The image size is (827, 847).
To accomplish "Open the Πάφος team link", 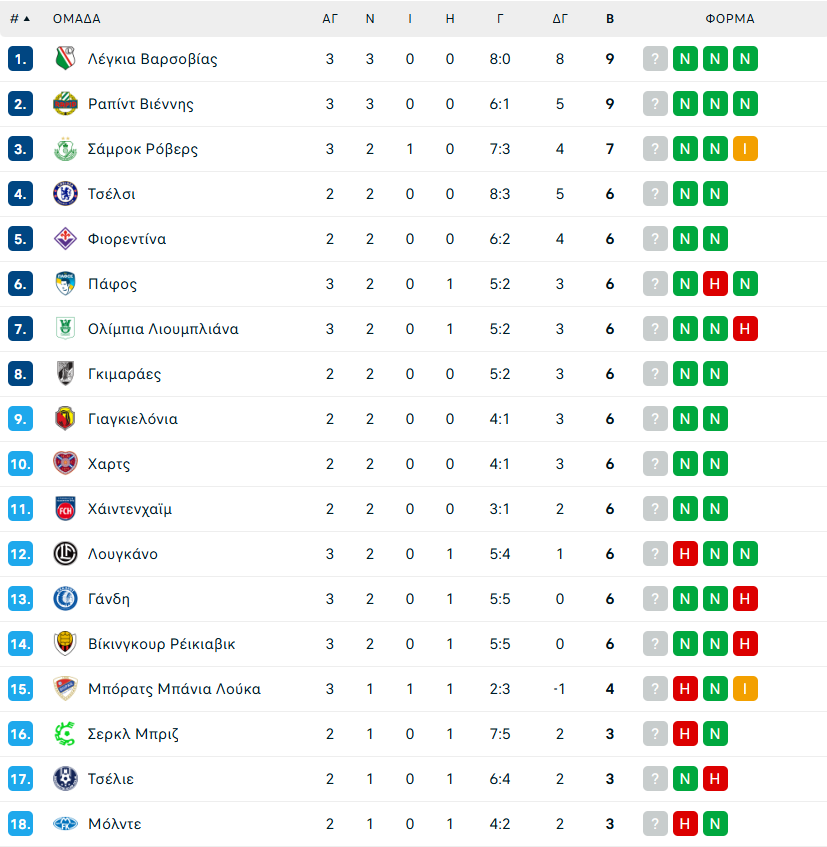I will [112, 284].
